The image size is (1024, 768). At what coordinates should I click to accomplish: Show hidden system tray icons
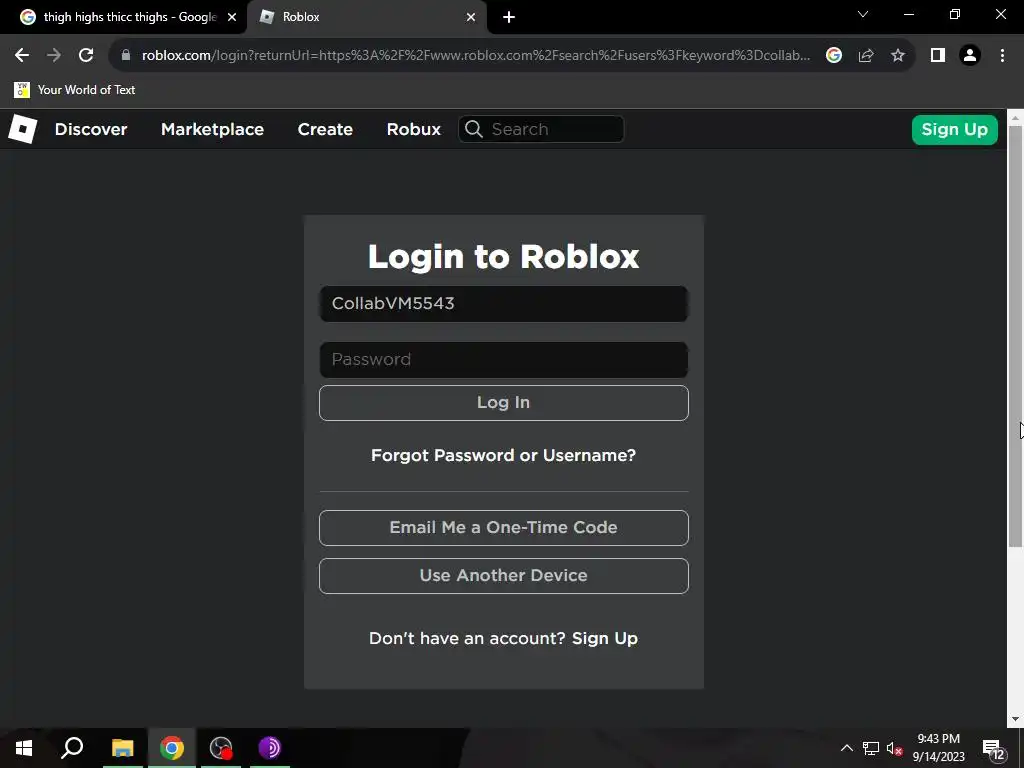[x=846, y=748]
